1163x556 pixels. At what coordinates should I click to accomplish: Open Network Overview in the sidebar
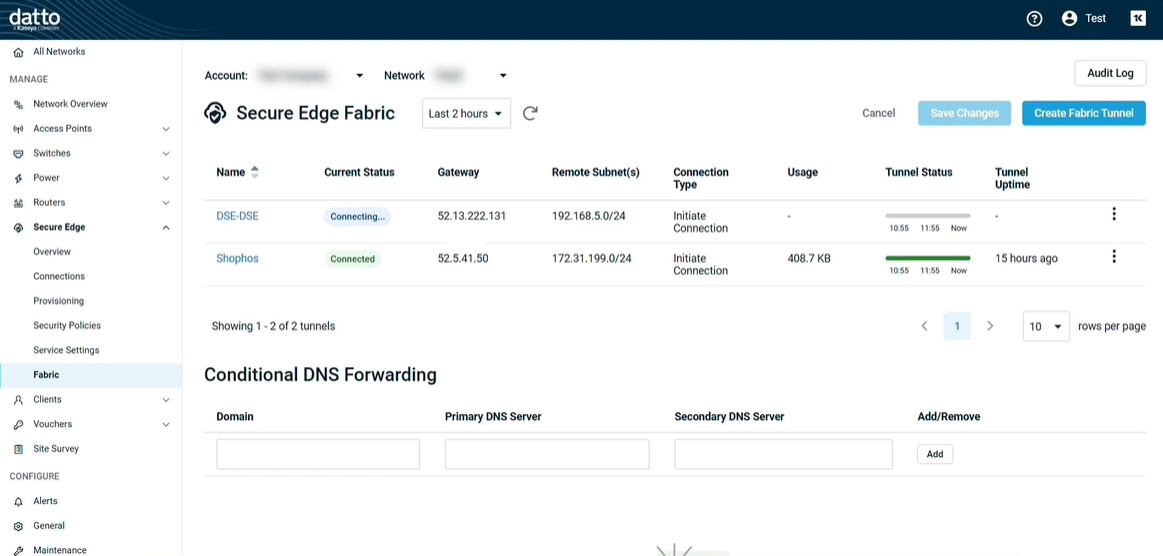[x=70, y=104]
